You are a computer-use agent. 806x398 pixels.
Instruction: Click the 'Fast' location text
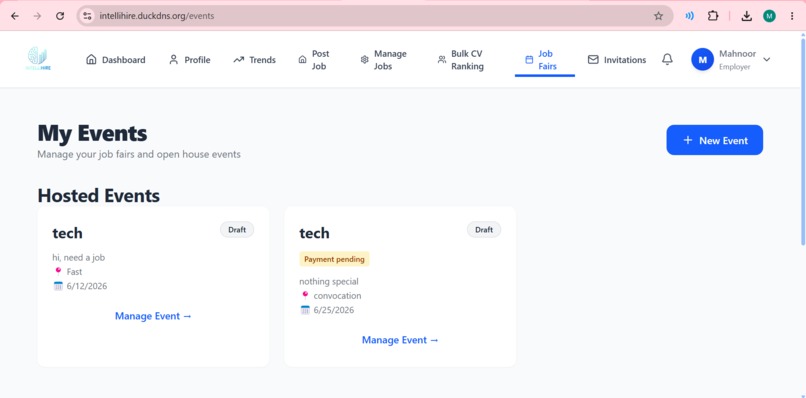click(74, 272)
